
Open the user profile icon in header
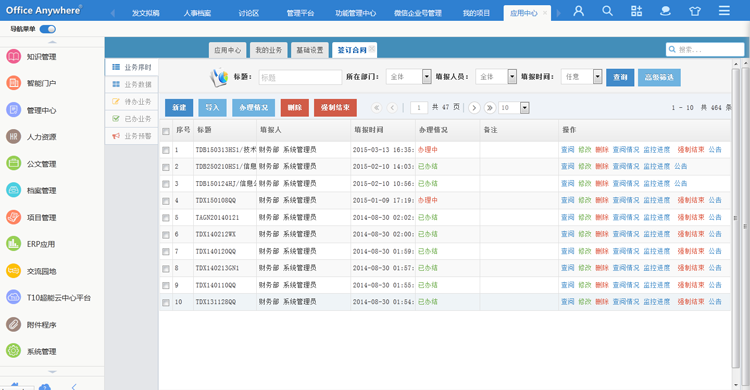coord(579,11)
